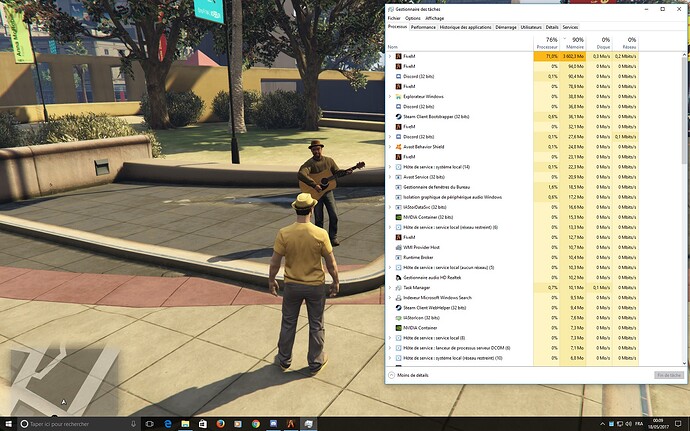This screenshot has height=431, width=690.
Task: Open the volume control in system tray
Action: coord(628,424)
